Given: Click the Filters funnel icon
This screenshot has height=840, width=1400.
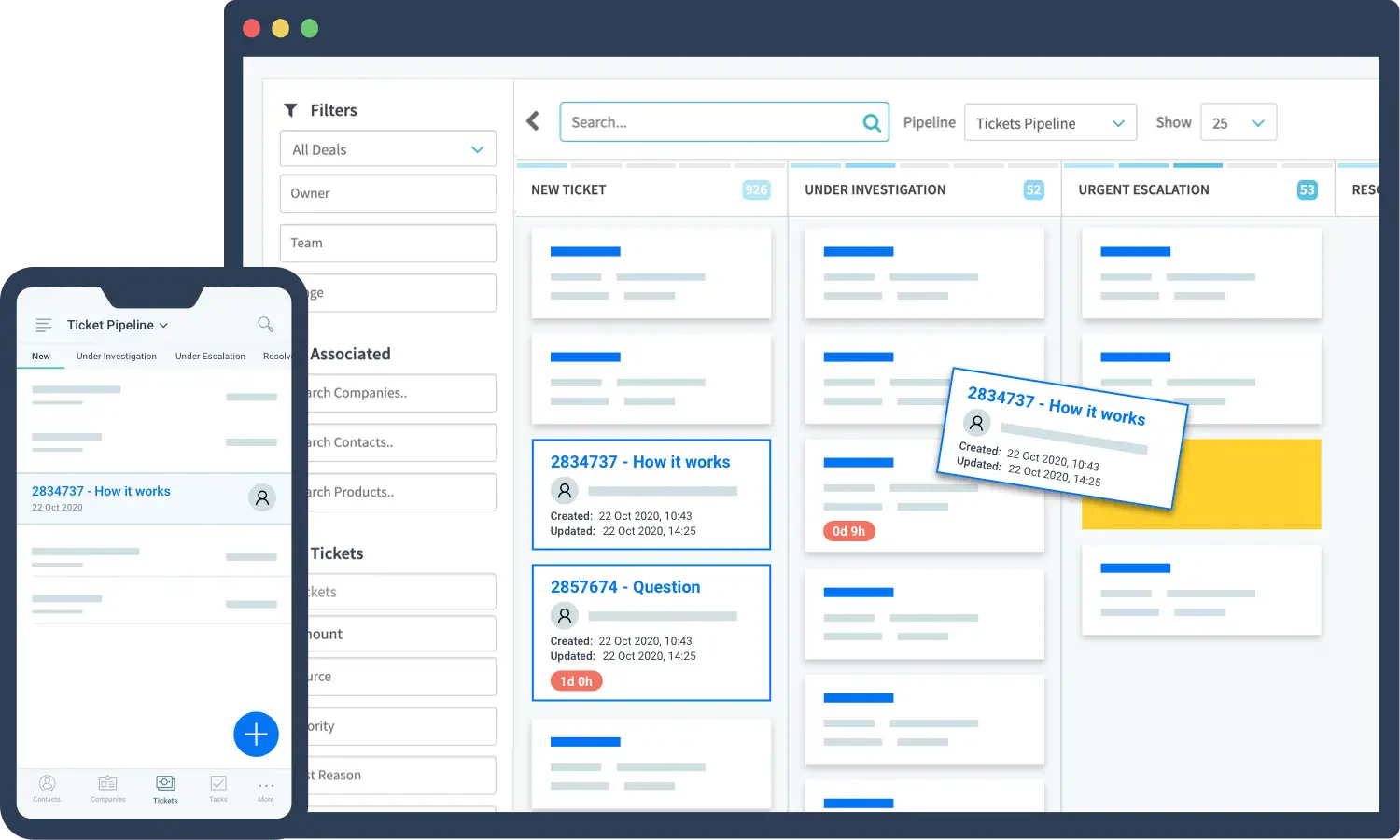Looking at the screenshot, I should pos(290,110).
